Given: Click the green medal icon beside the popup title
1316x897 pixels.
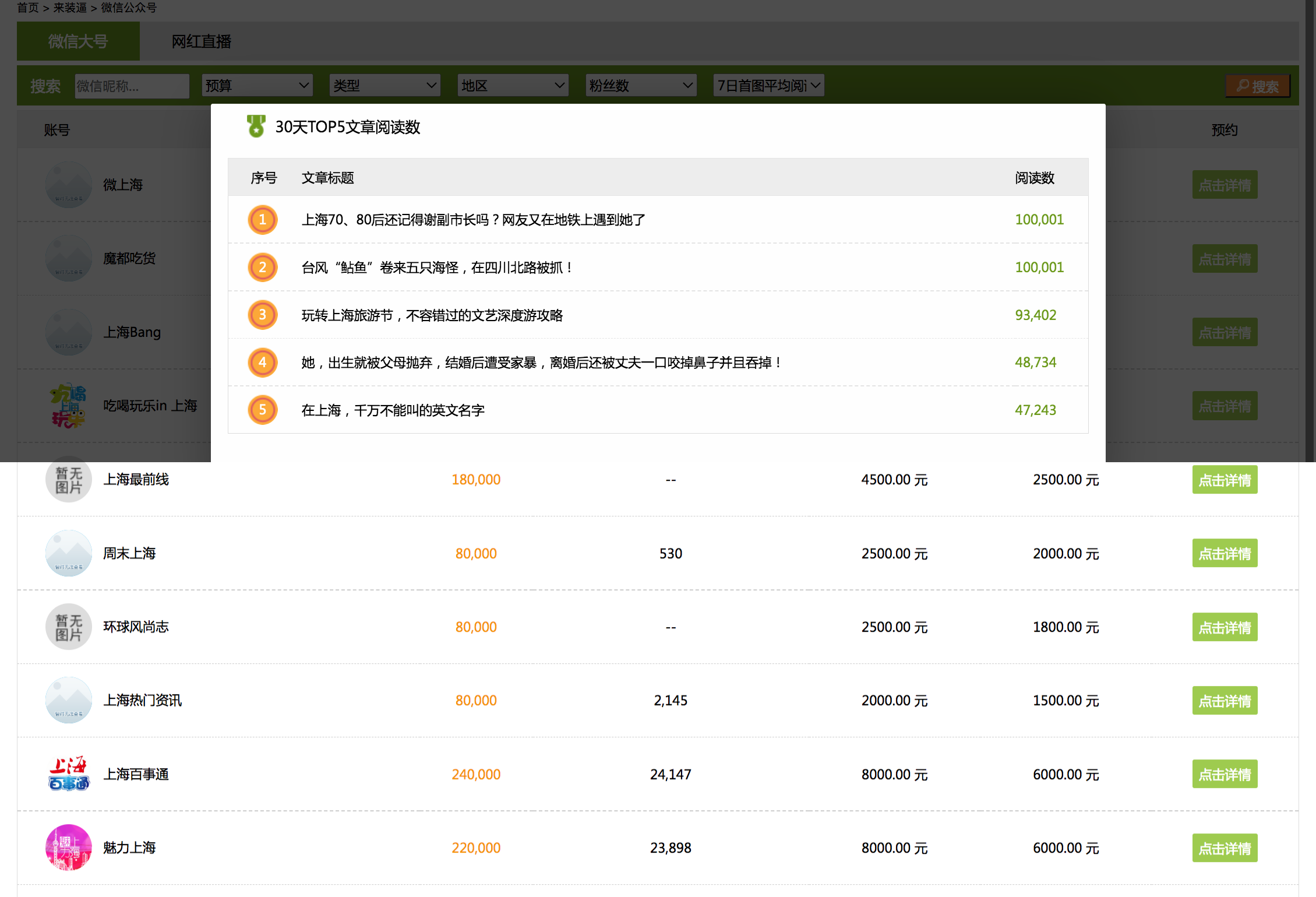Looking at the screenshot, I should coord(256,126).
